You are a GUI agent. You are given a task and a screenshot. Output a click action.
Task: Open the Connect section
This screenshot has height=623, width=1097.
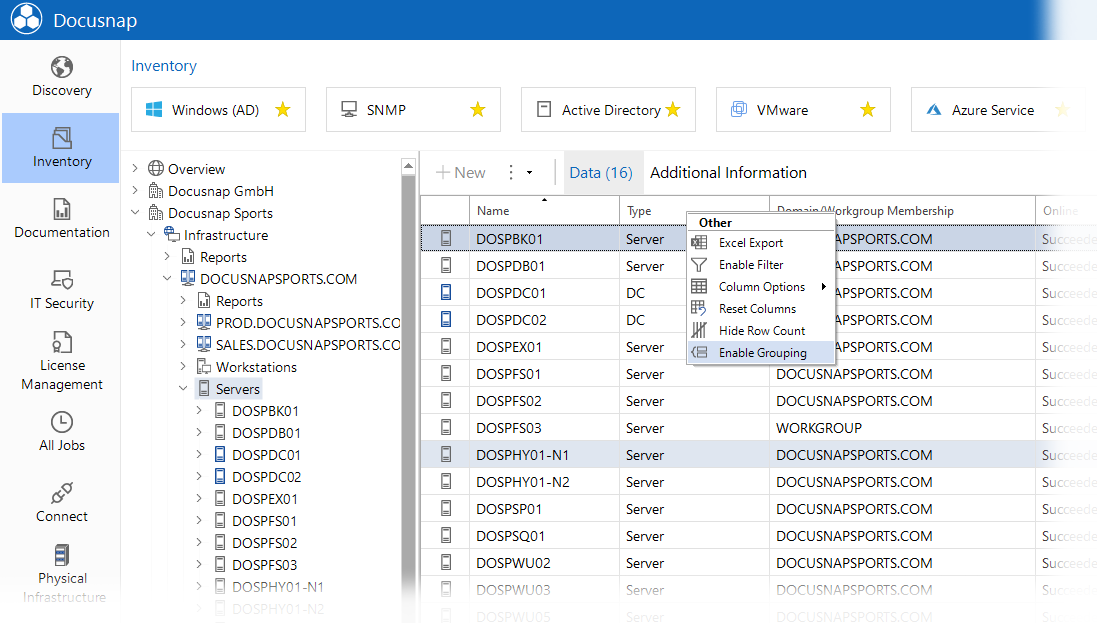pyautogui.click(x=62, y=503)
